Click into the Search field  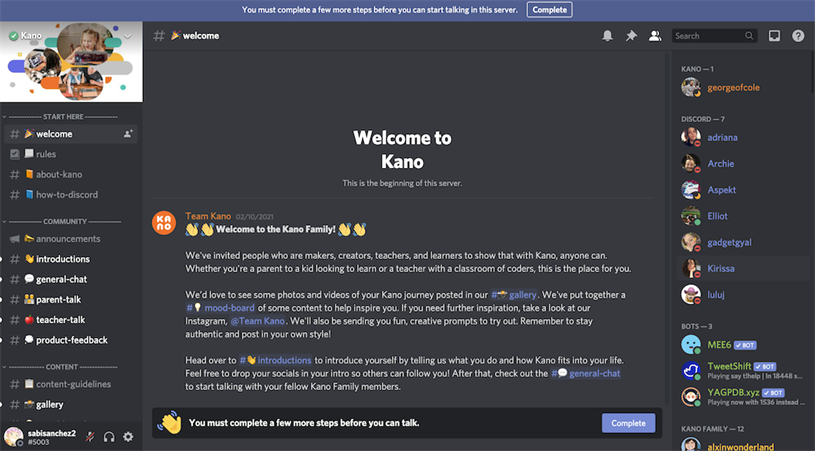coord(707,36)
